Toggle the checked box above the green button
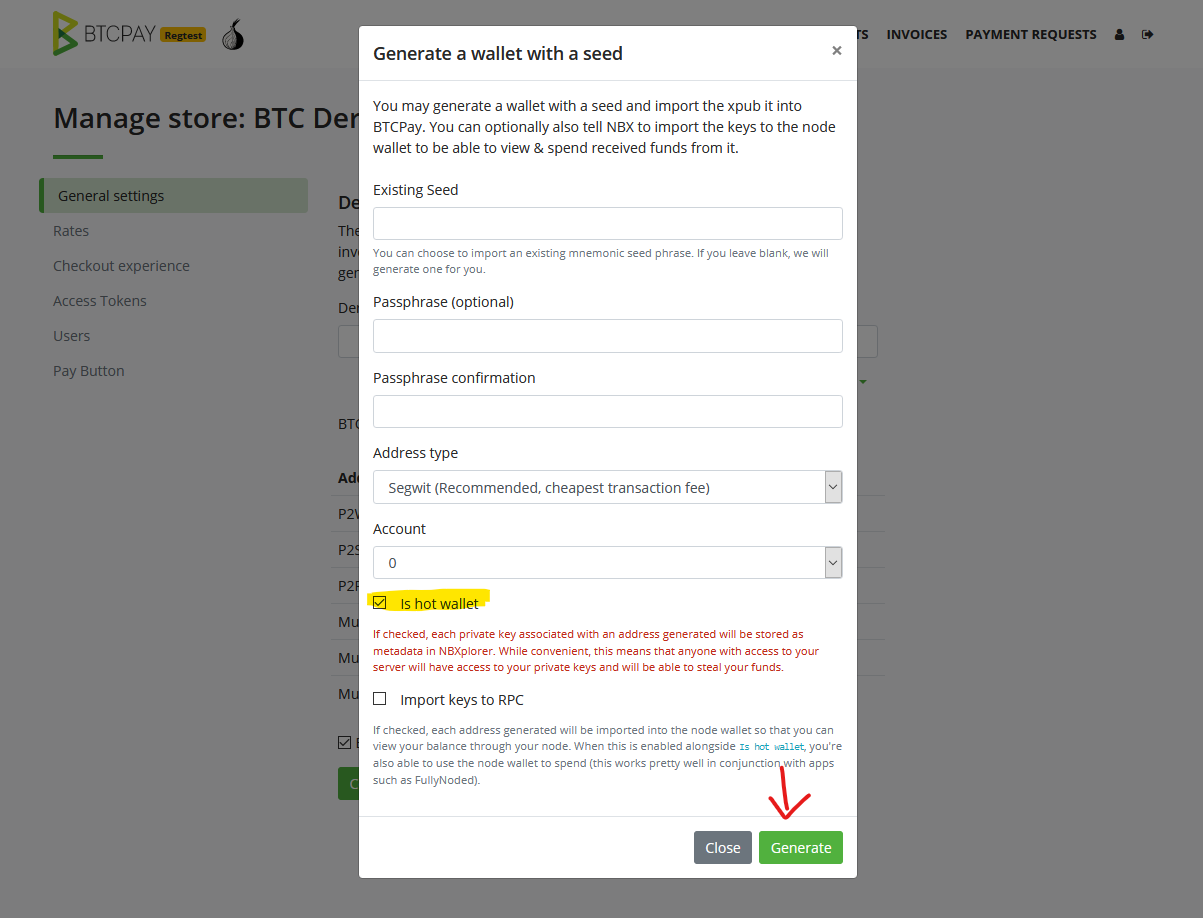Screen dimensions: 1203x918 click(x=342, y=742)
